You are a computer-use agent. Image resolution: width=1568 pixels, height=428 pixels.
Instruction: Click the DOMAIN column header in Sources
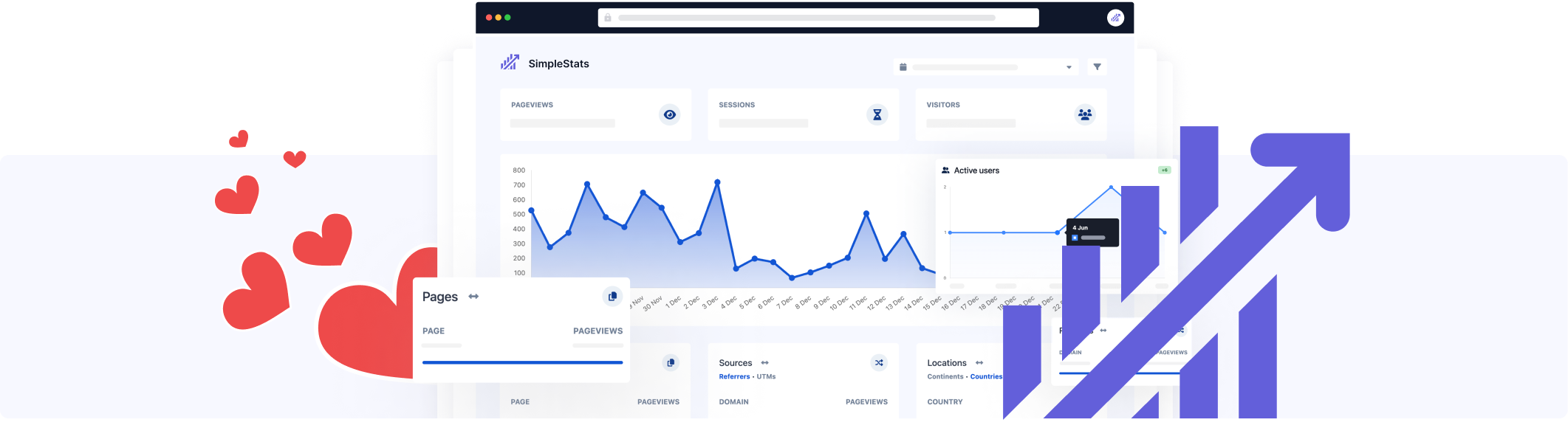(x=733, y=402)
